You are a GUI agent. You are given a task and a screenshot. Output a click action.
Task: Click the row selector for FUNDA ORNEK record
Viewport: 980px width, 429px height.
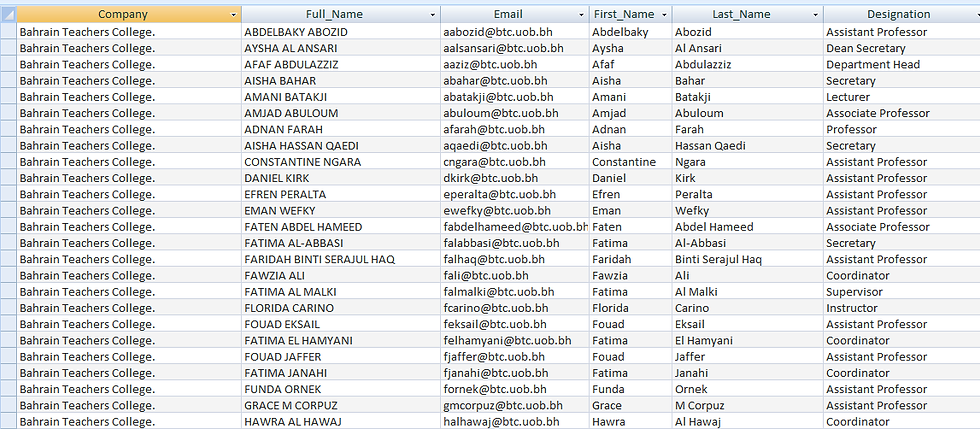[x=8, y=390]
